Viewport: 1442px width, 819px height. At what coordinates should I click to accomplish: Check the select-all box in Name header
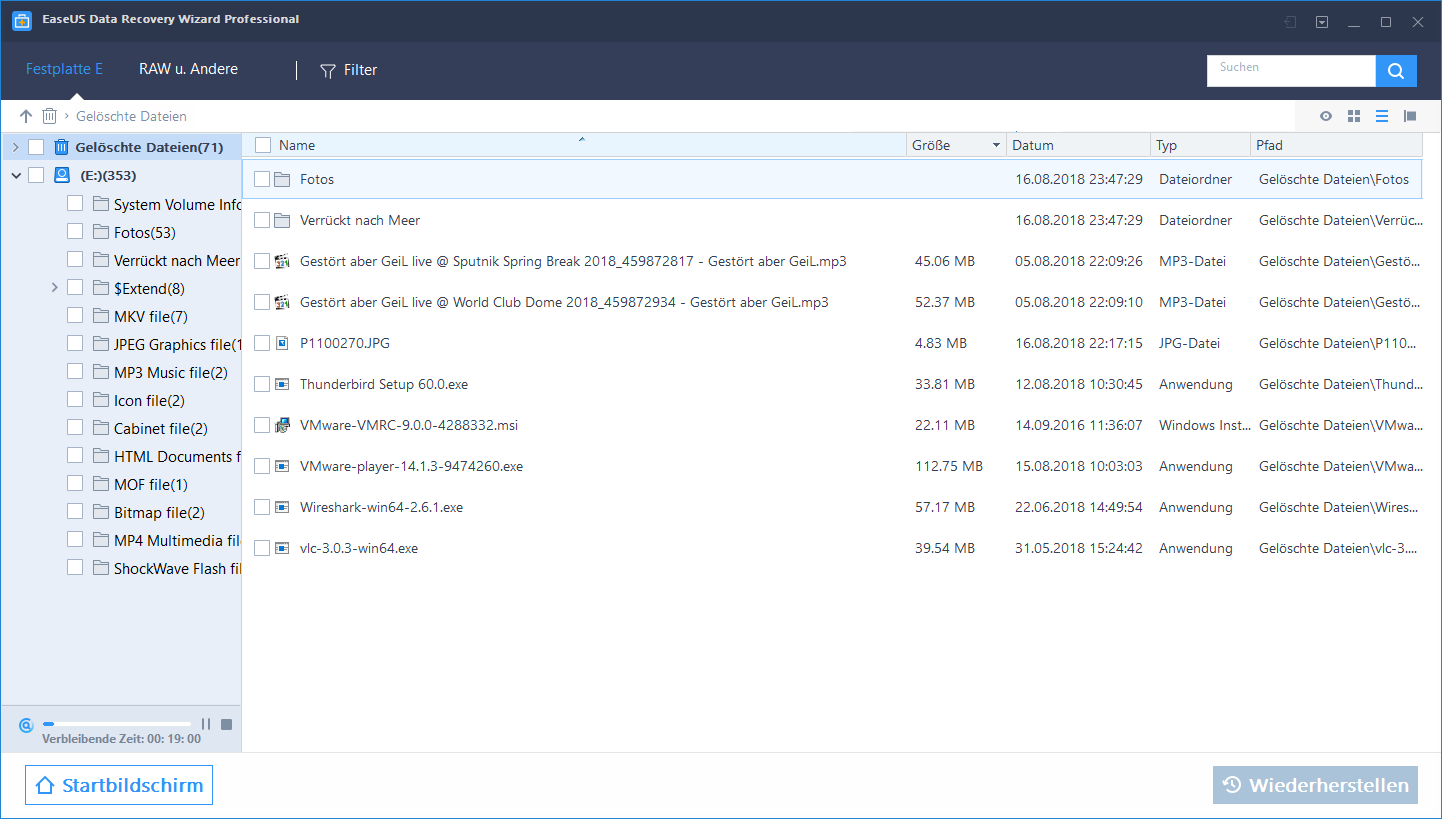[x=263, y=145]
